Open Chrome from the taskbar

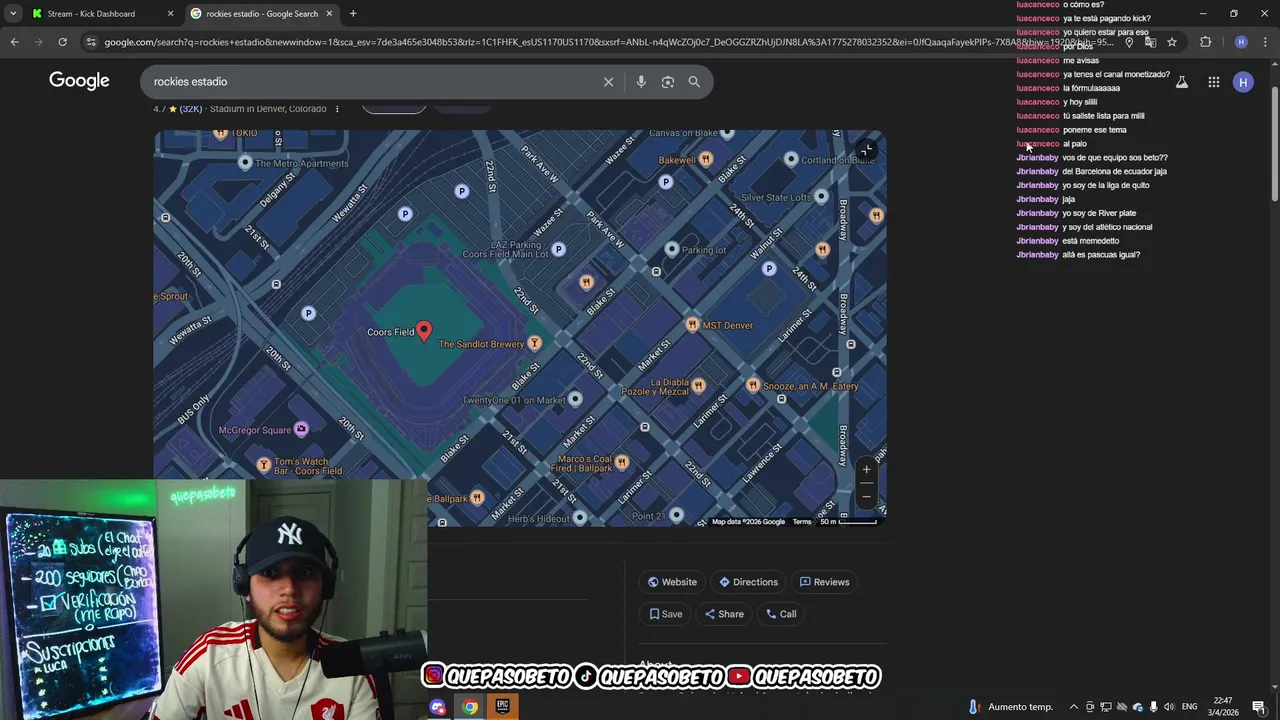click(469, 707)
